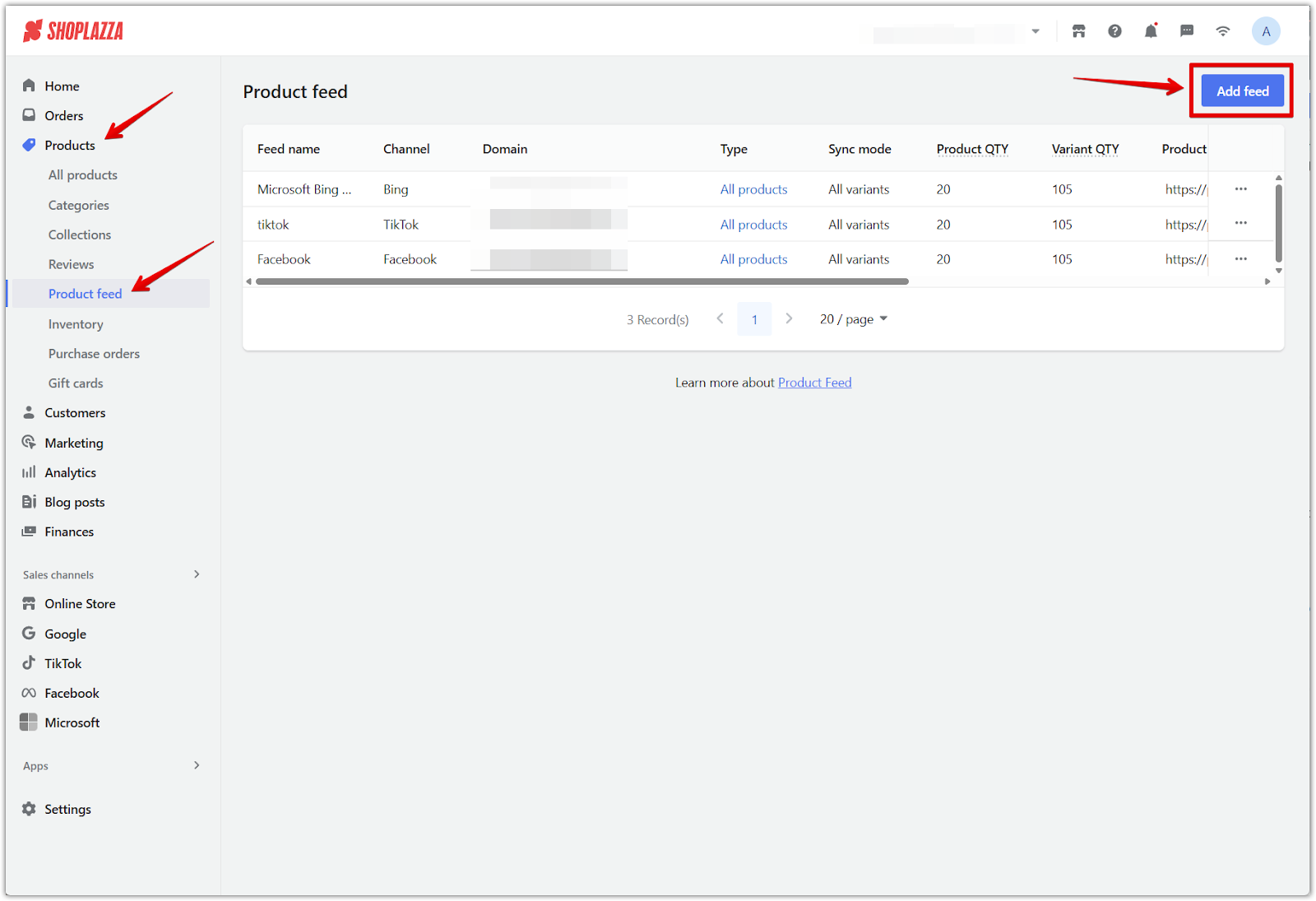The height and width of the screenshot is (901, 1316).
Task: Select All products submenu item
Action: 82,174
